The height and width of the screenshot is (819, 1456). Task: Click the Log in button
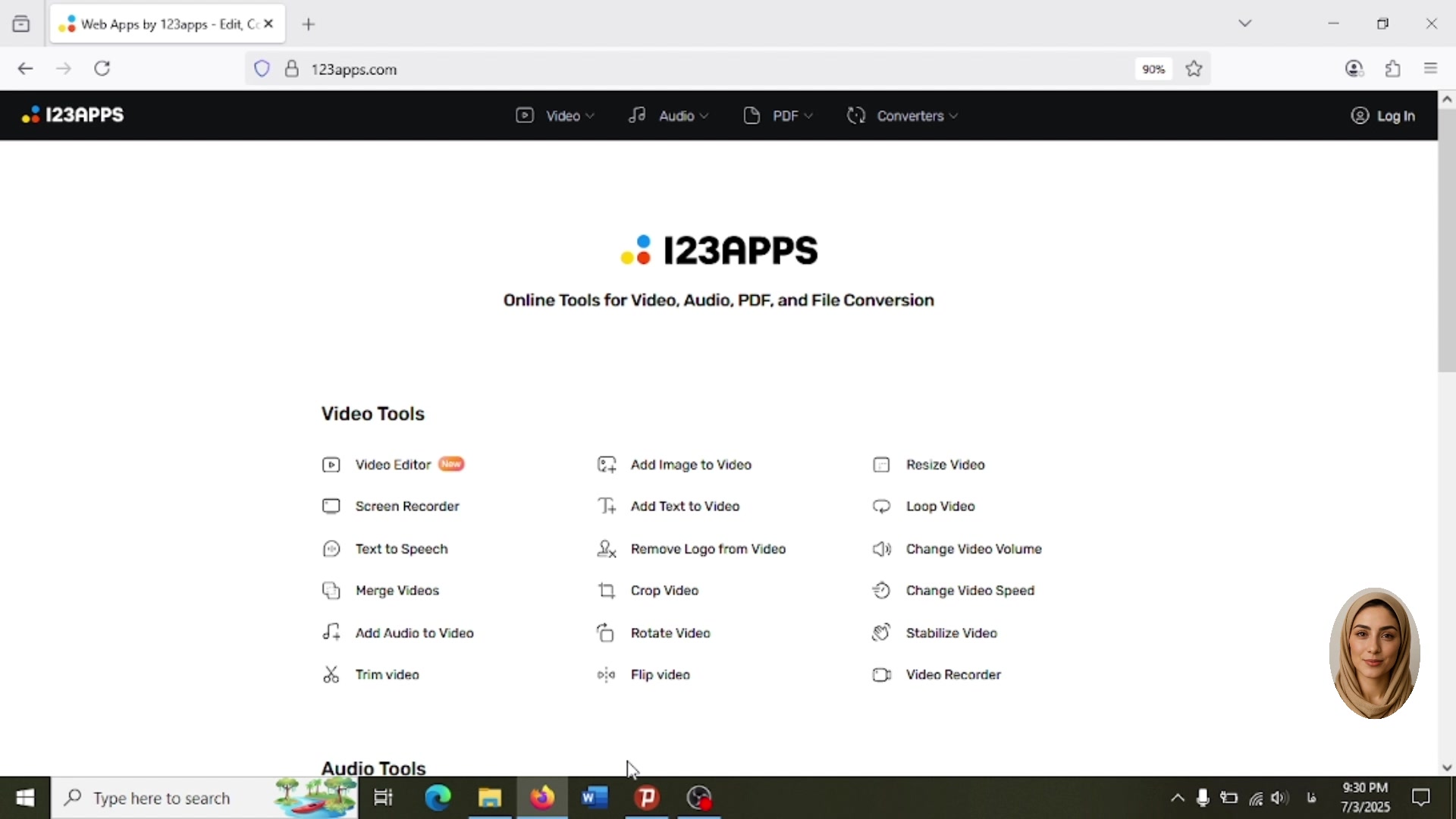coord(1383,116)
